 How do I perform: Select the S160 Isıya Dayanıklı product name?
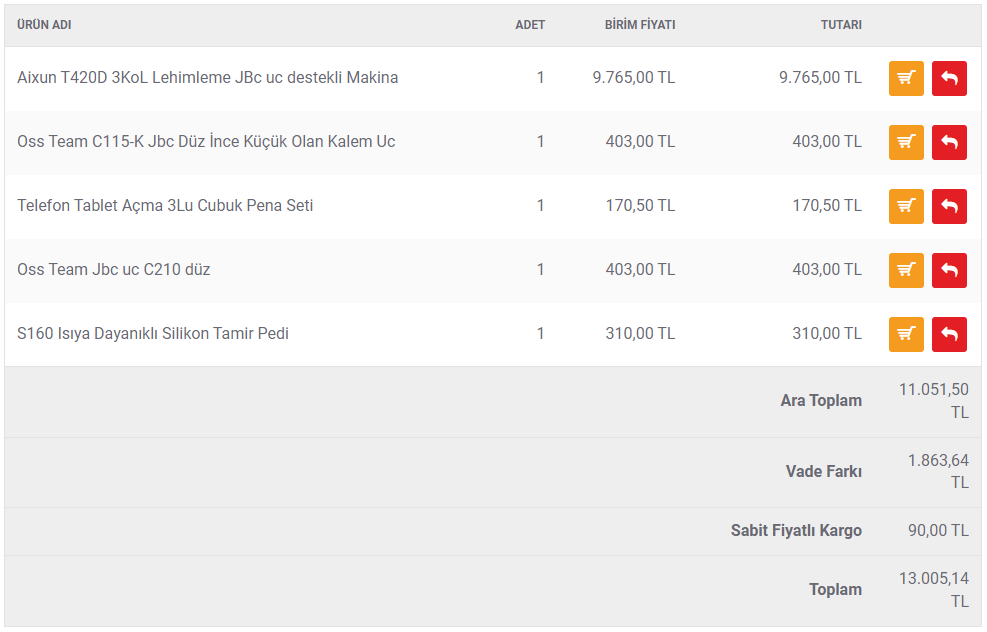tap(153, 333)
